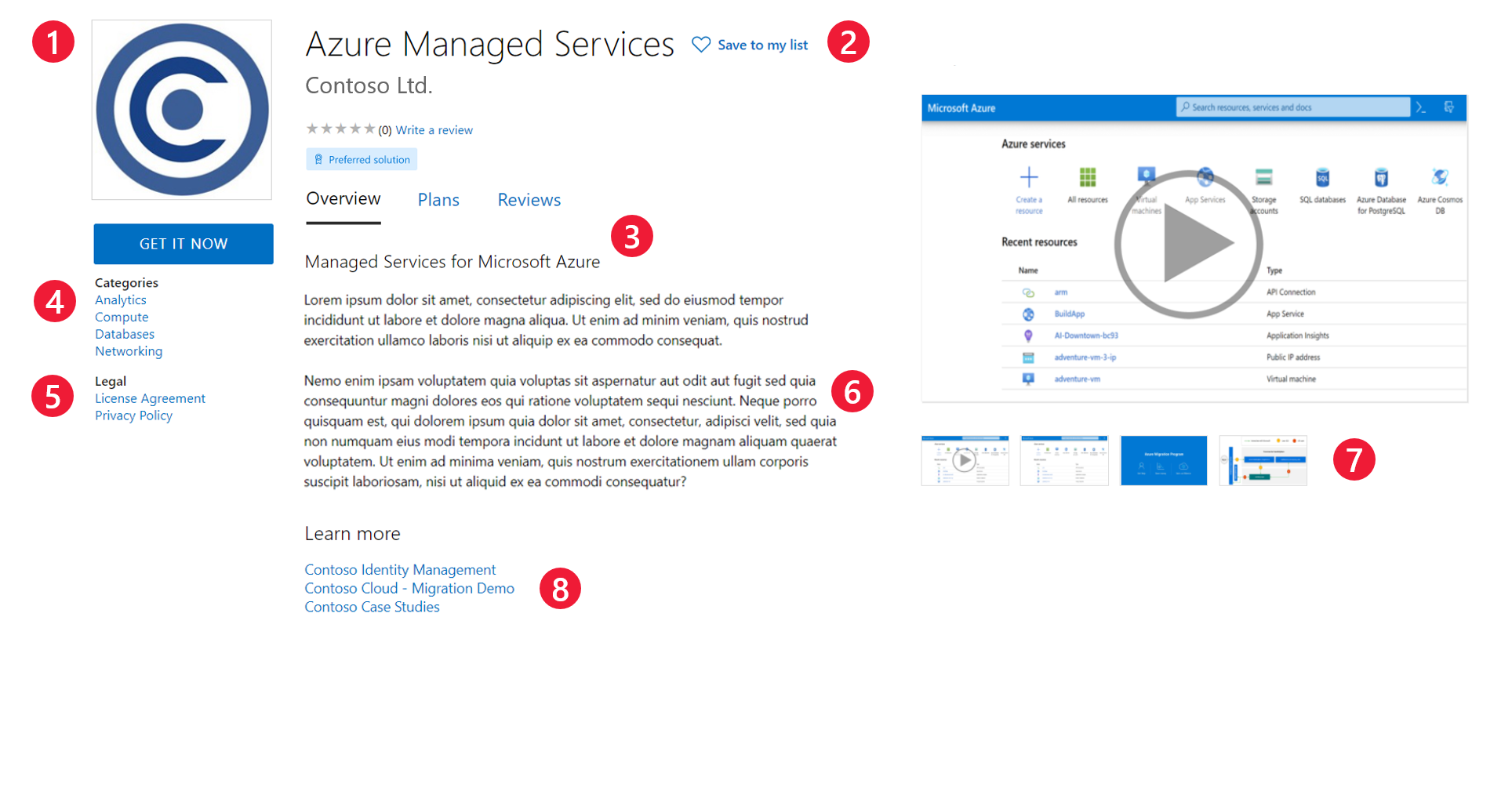Click the Preferred solution badge
1512x802 pixels.
[362, 159]
